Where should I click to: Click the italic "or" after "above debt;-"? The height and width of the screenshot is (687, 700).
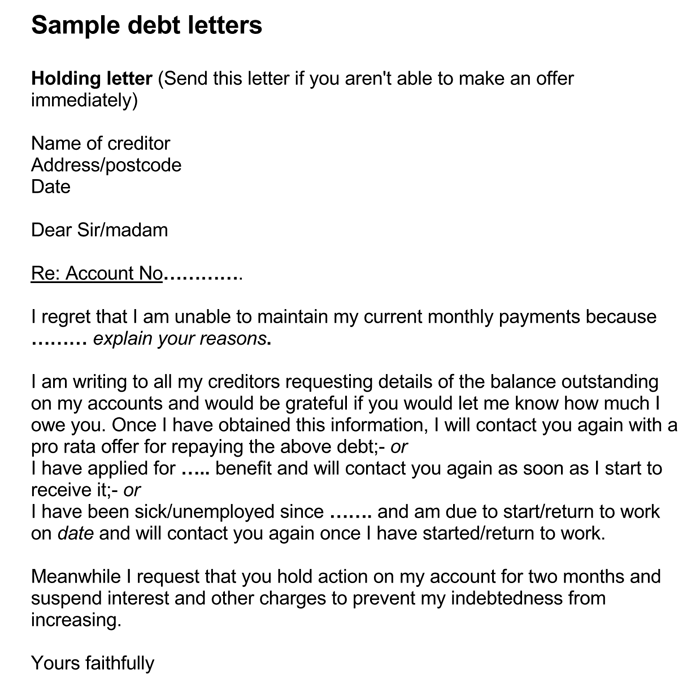coord(399,447)
